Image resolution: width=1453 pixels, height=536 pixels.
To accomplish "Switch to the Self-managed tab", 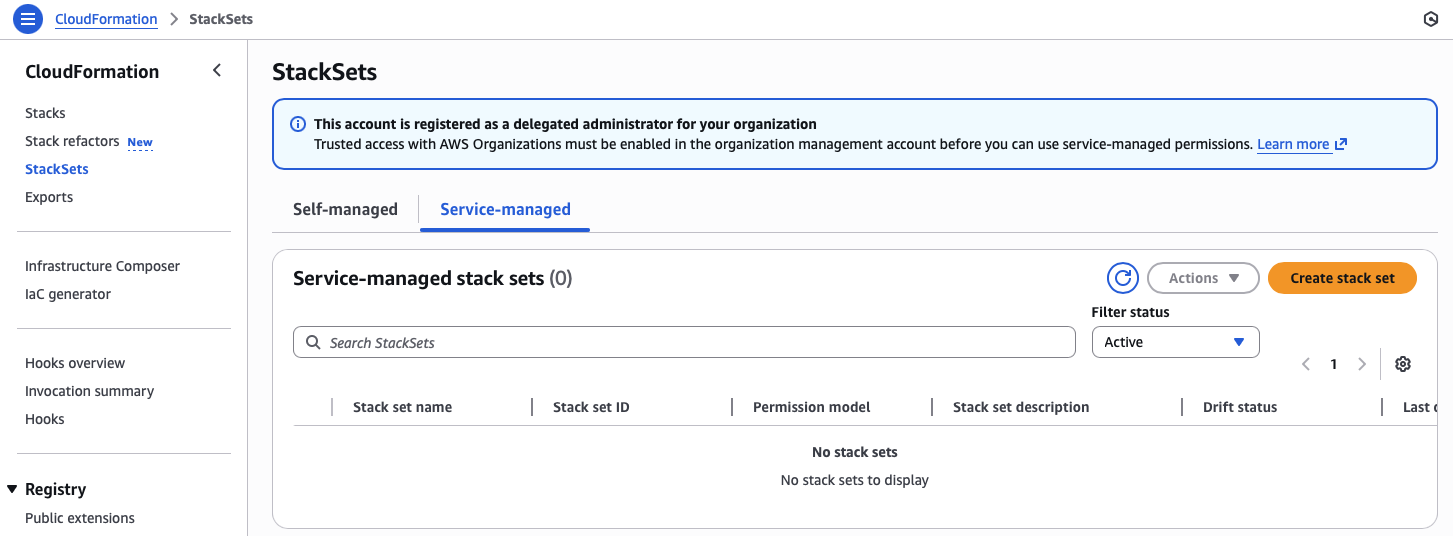I will pyautogui.click(x=345, y=209).
